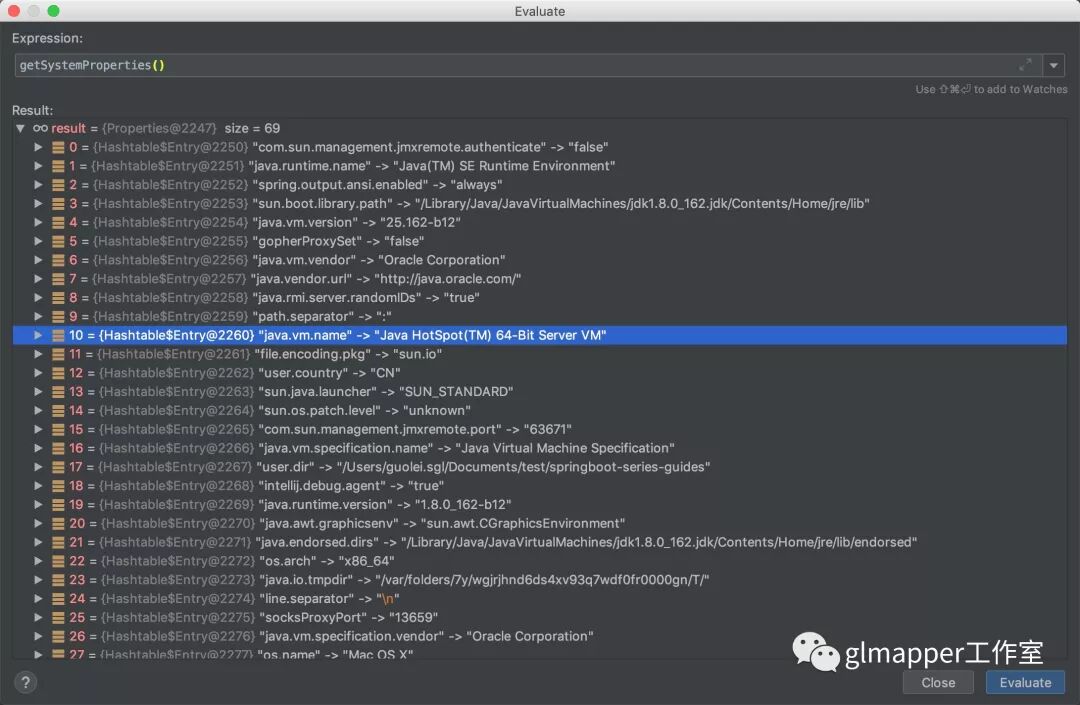Image resolution: width=1080 pixels, height=705 pixels.
Task: Click the field icon of entry 24 line.separator
Action: 59,599
